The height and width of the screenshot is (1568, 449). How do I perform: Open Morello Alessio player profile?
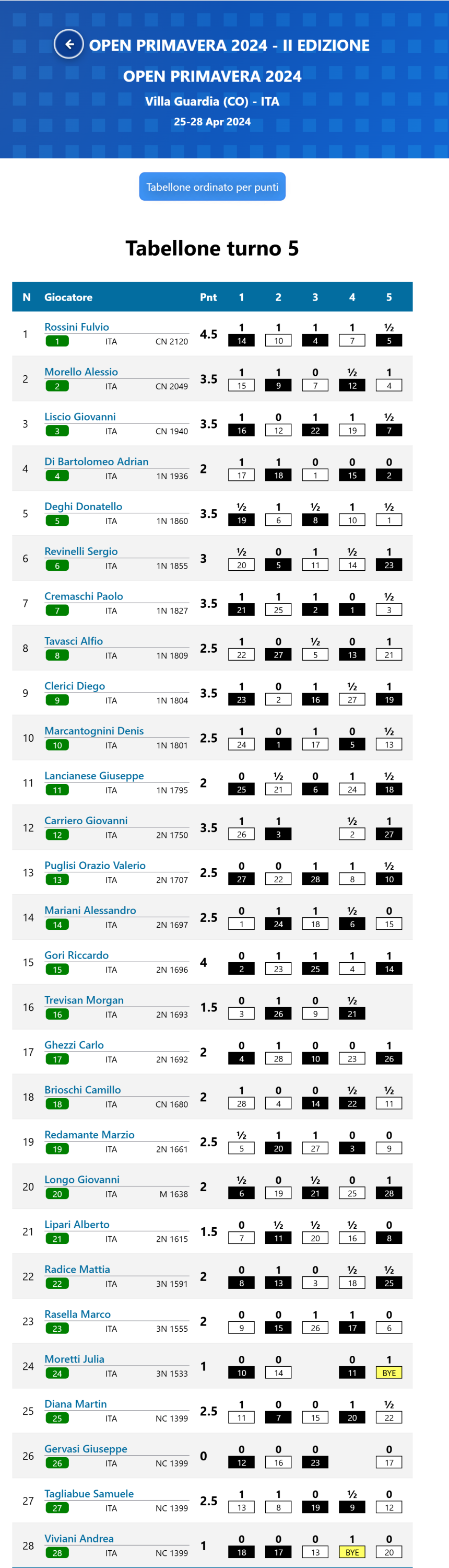[x=81, y=372]
